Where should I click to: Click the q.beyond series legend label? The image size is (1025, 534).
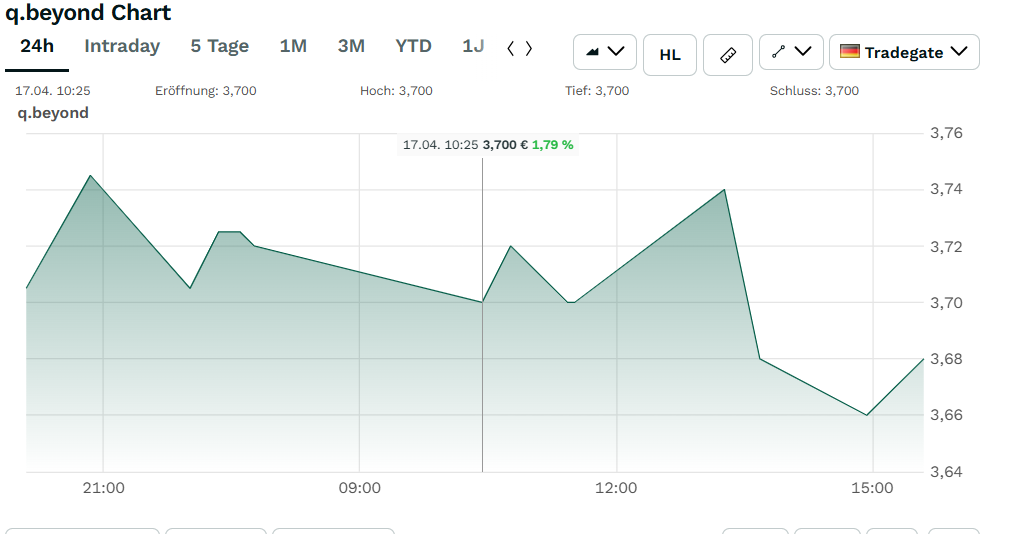pyautogui.click(x=53, y=113)
